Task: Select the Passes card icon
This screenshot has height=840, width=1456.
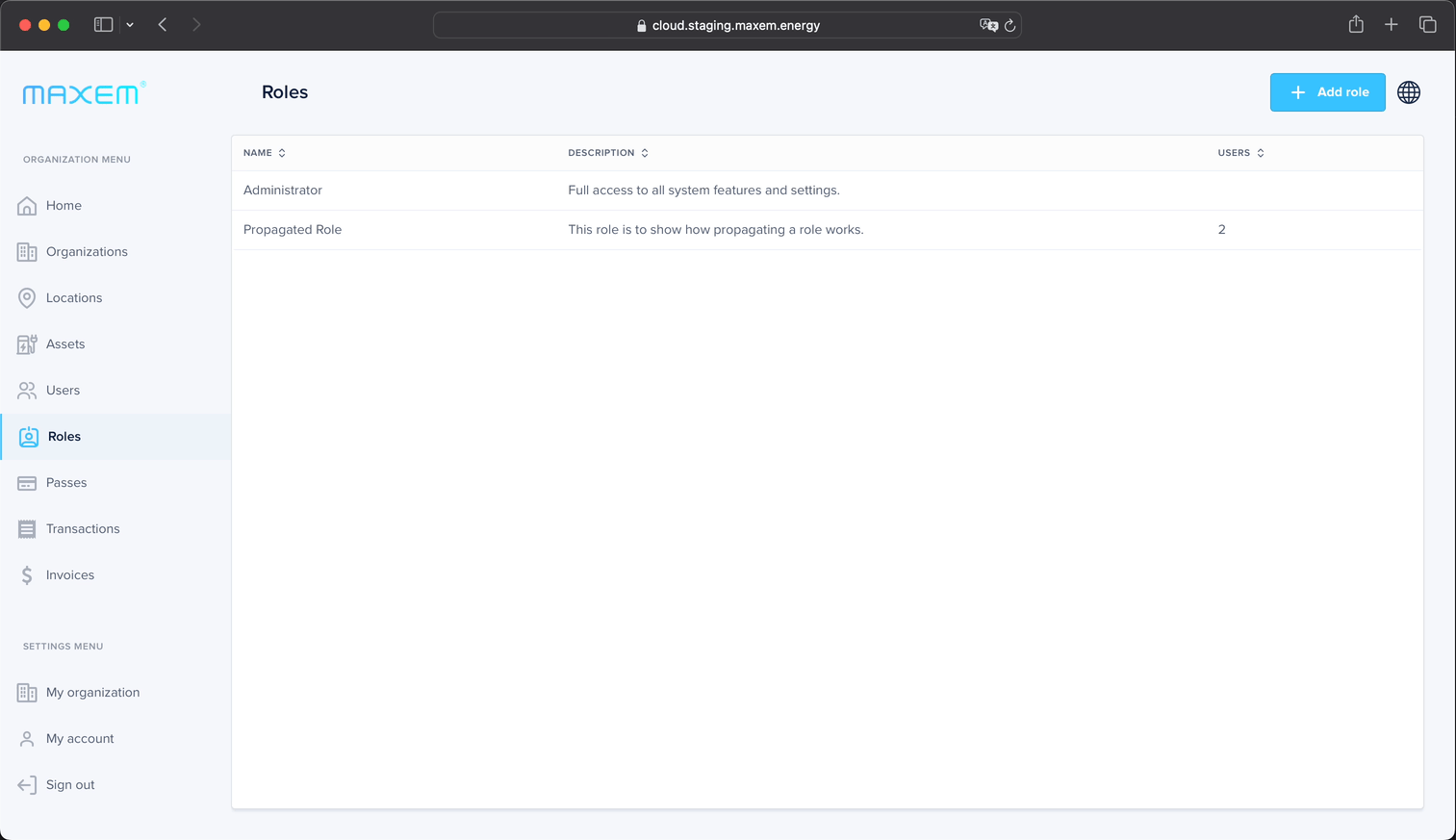Action: click(27, 482)
